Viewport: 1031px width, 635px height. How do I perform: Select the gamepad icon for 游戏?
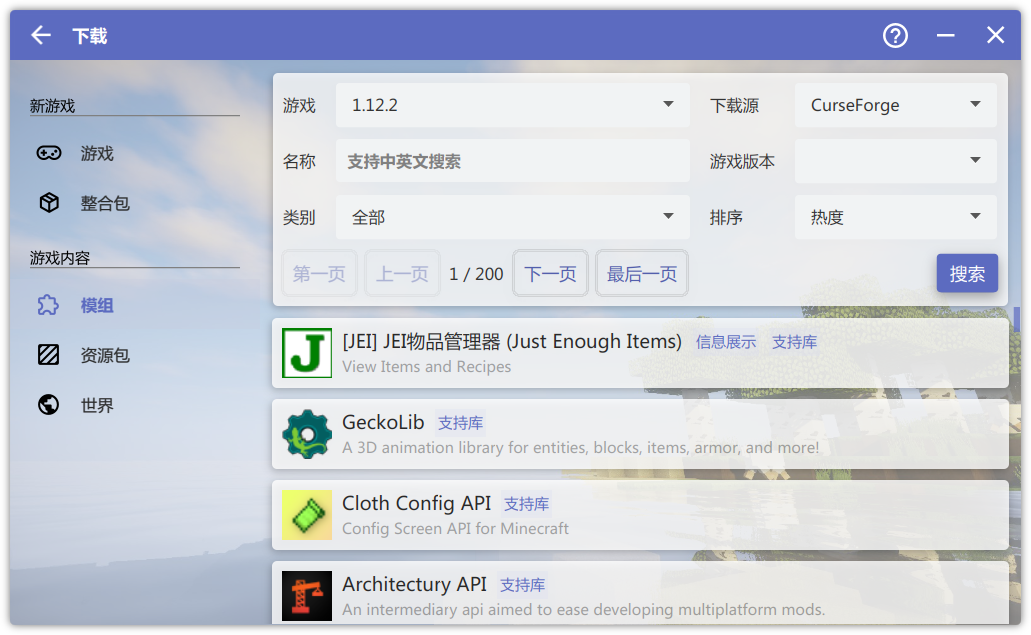point(49,154)
